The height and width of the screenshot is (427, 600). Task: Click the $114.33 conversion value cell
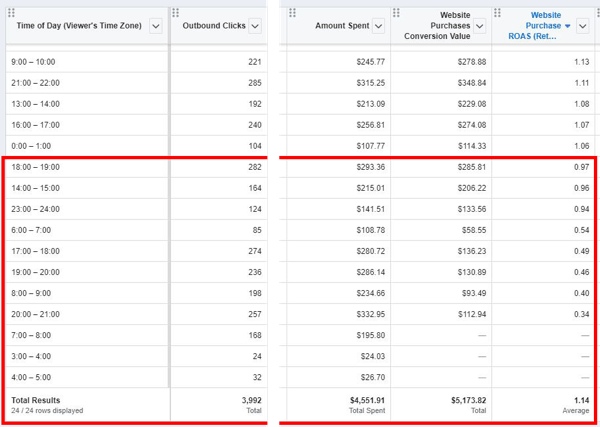click(x=471, y=146)
